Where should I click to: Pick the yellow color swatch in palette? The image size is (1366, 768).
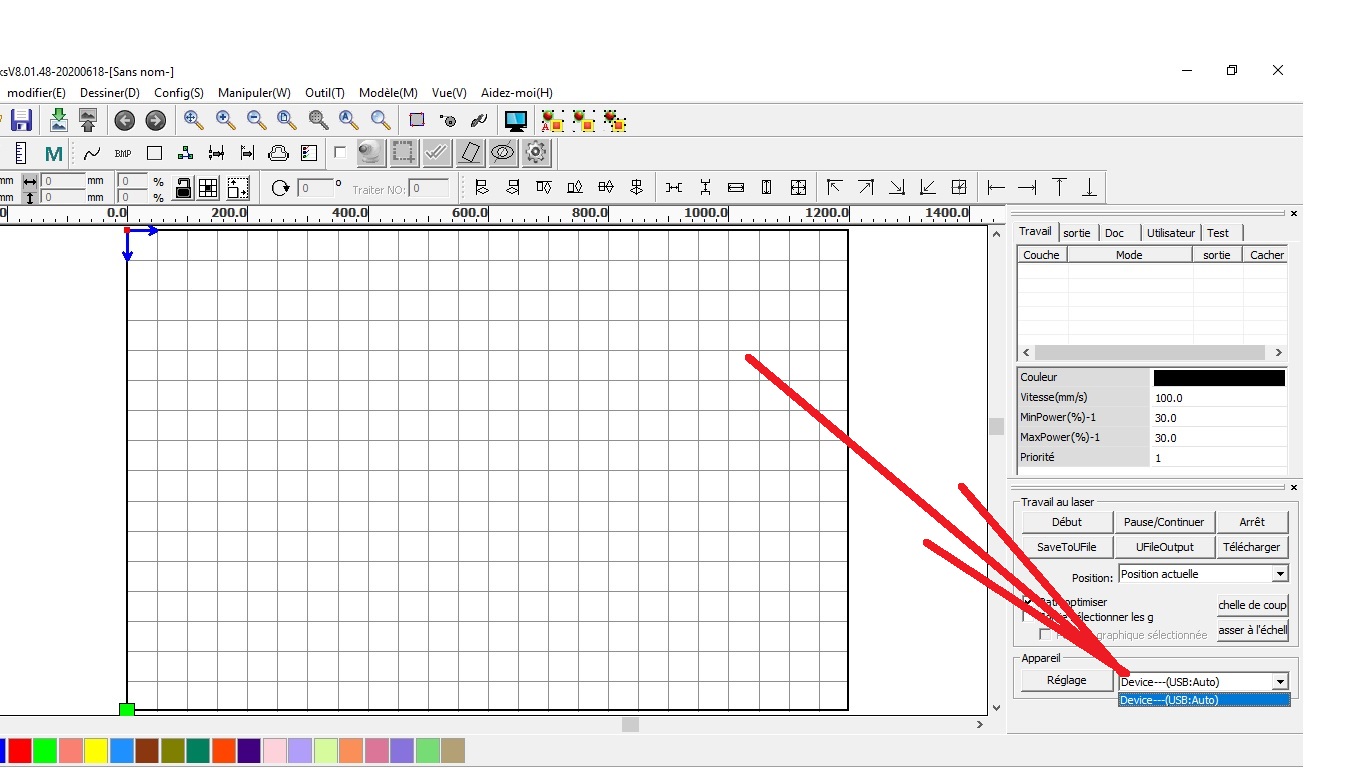(96, 750)
